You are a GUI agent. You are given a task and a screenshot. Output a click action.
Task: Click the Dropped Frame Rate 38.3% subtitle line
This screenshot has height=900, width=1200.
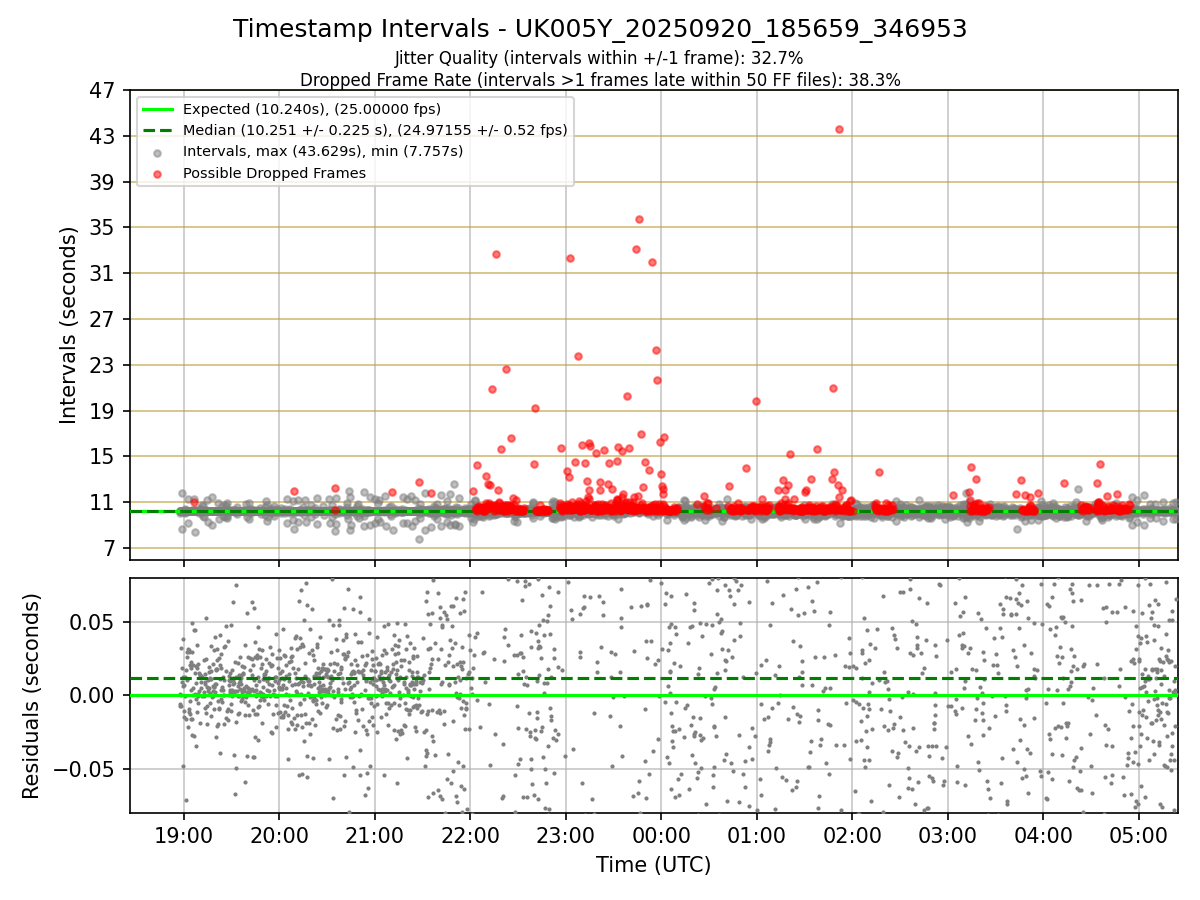600,80
